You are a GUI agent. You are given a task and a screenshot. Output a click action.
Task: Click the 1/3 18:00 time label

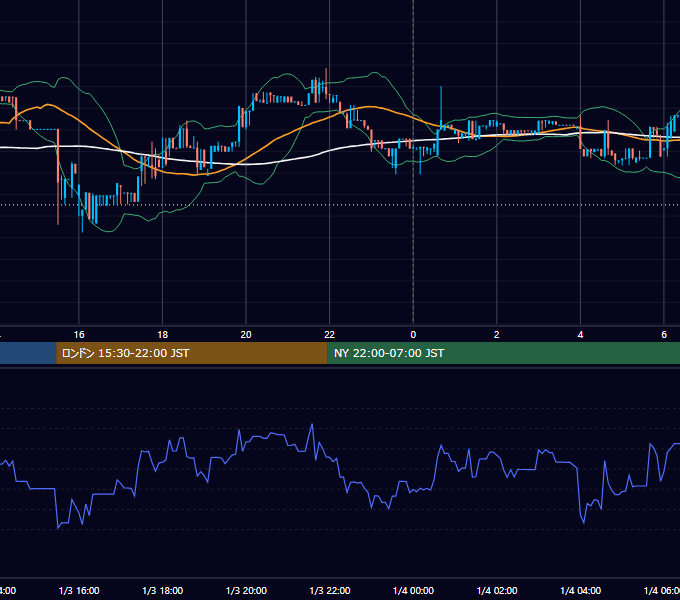pyautogui.click(x=163, y=590)
